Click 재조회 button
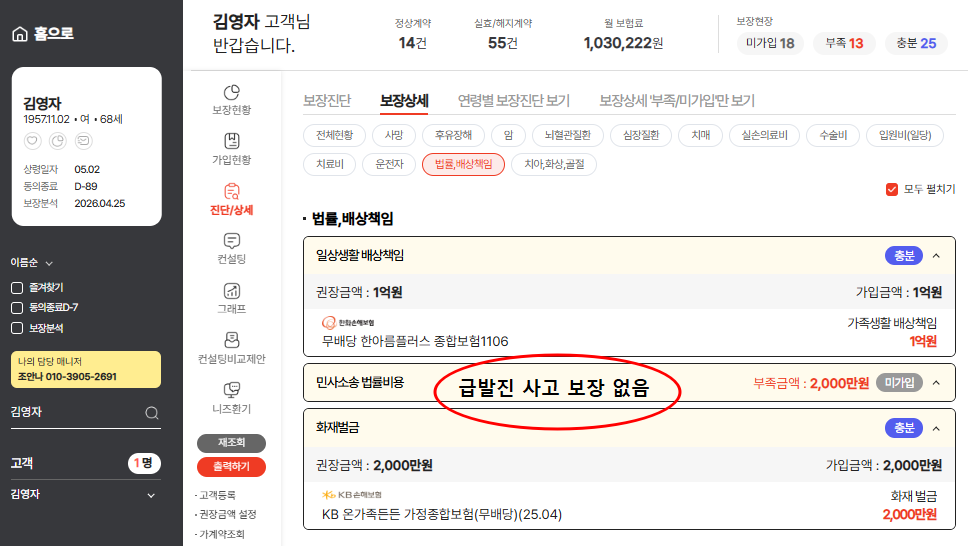The width and height of the screenshot is (968, 546). [x=232, y=443]
